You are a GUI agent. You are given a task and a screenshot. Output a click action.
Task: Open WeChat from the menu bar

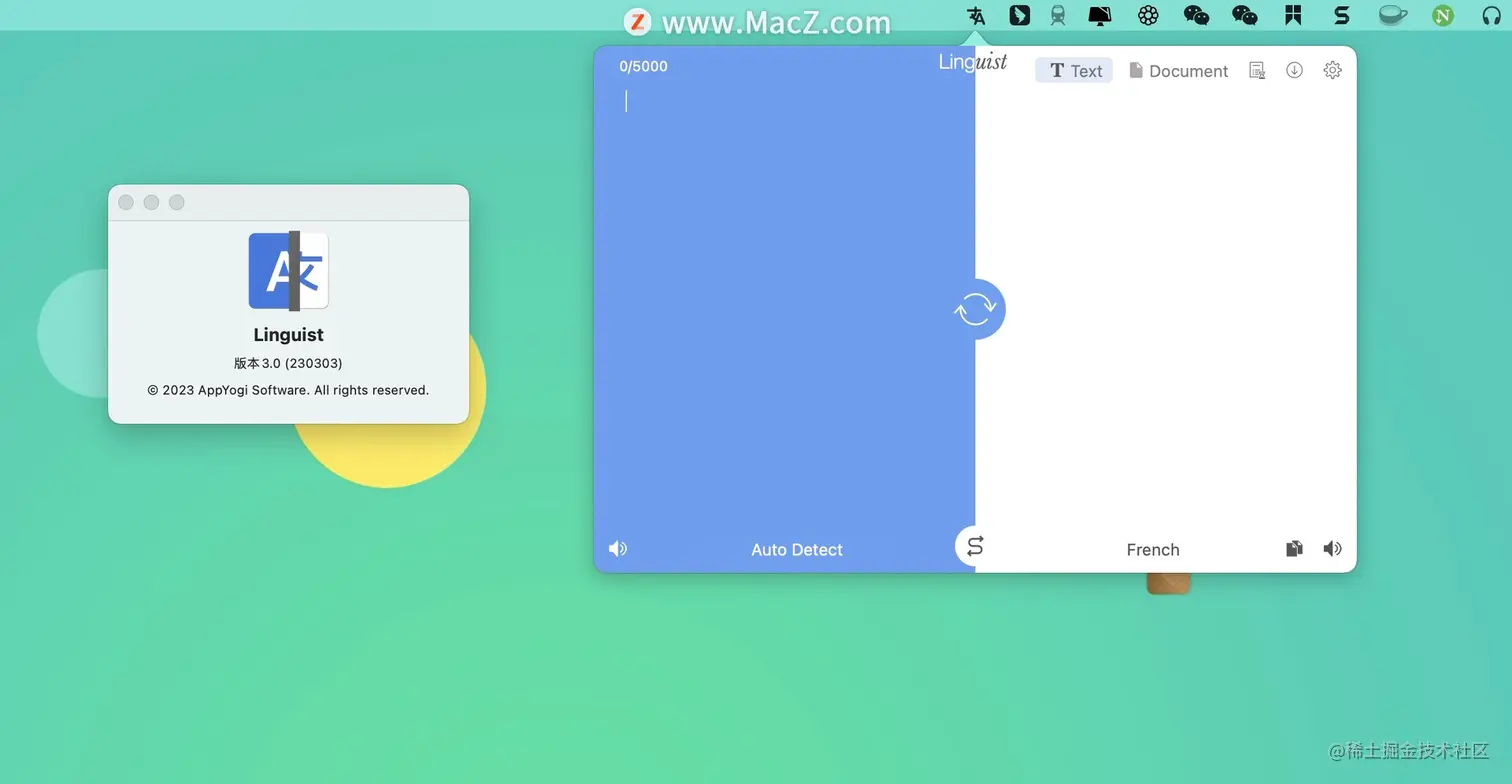[1196, 15]
